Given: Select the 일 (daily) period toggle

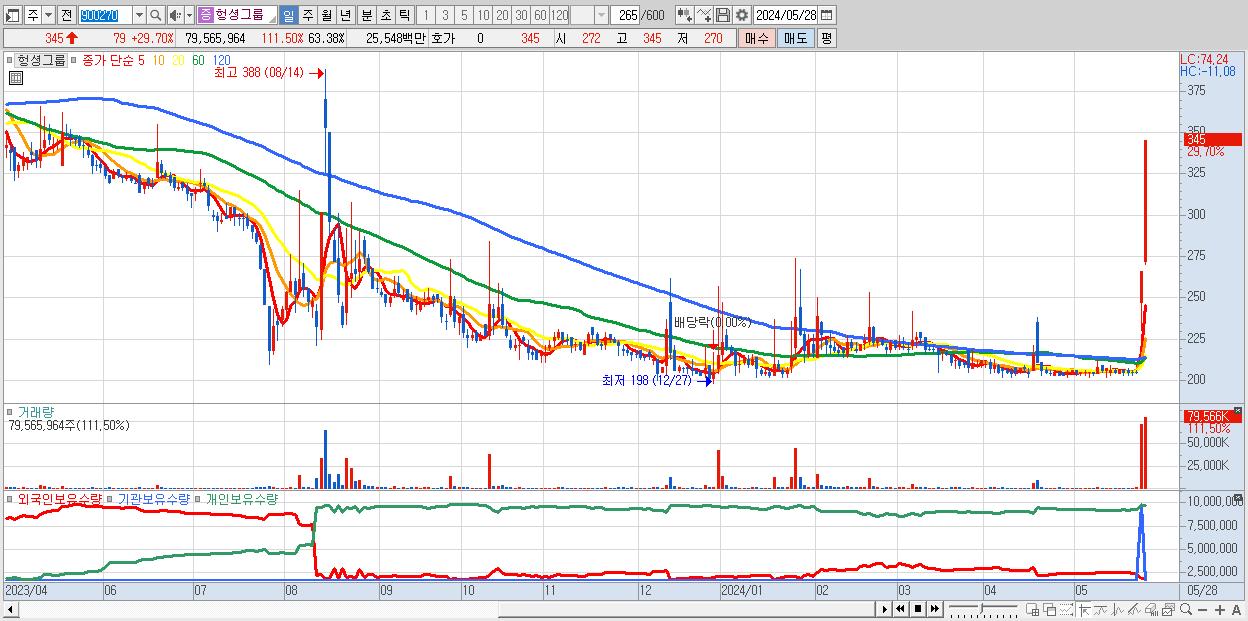Looking at the screenshot, I should tap(288, 15).
